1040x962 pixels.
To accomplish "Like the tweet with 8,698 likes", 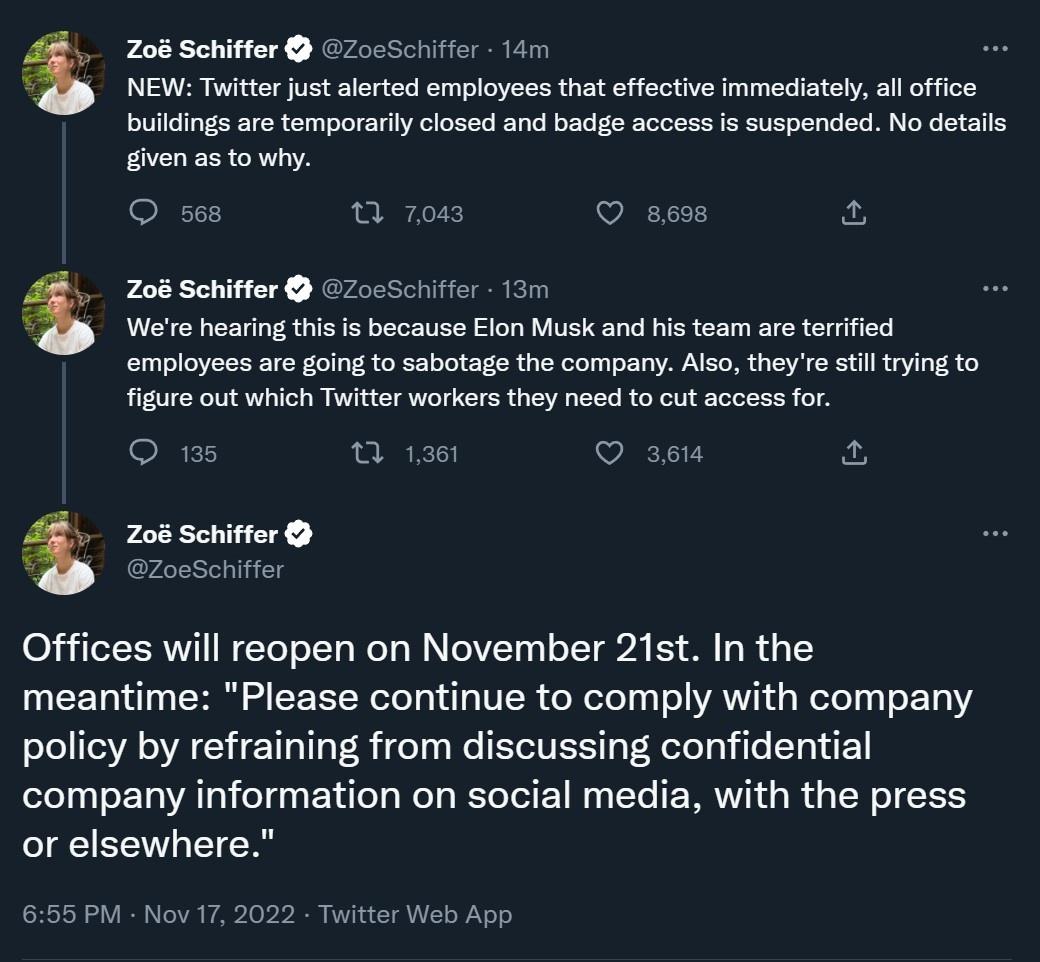I will click(609, 213).
